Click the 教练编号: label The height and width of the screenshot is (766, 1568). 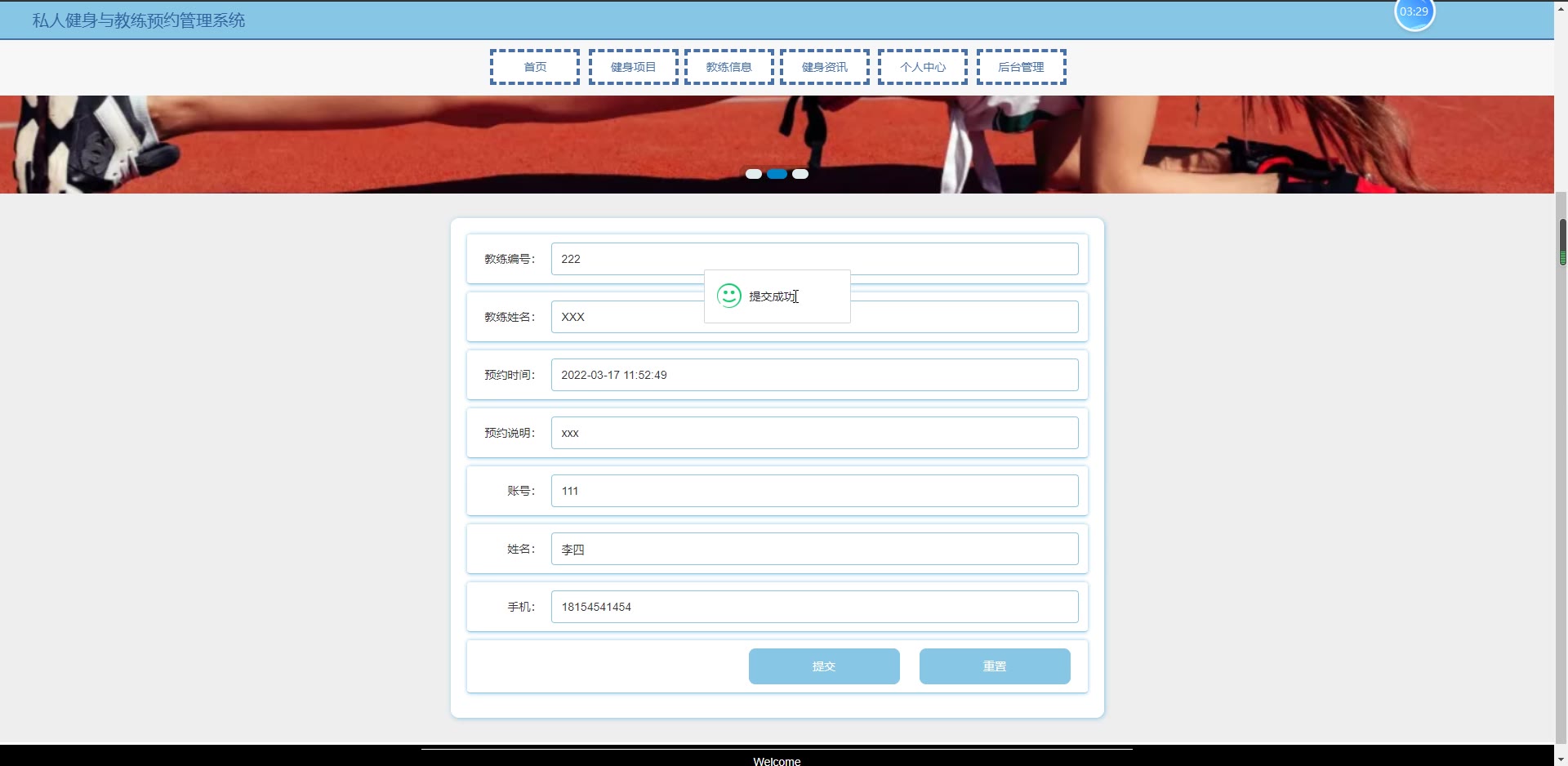click(510, 259)
